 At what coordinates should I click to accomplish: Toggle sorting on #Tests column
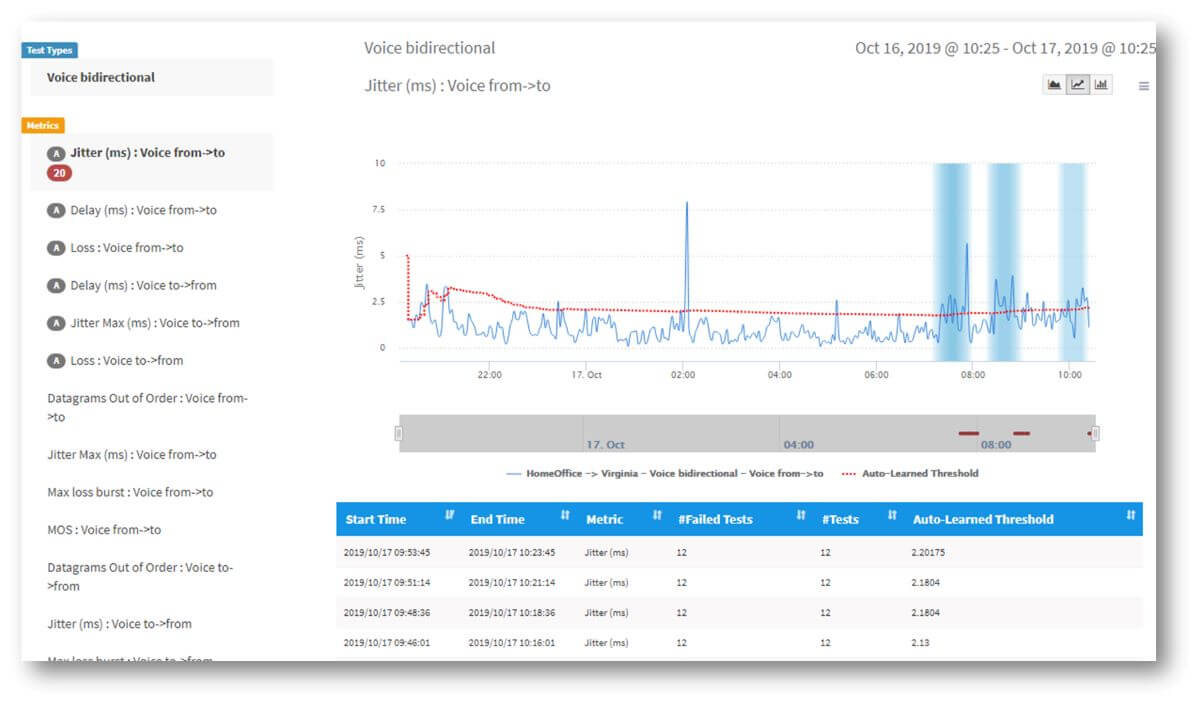[x=890, y=518]
